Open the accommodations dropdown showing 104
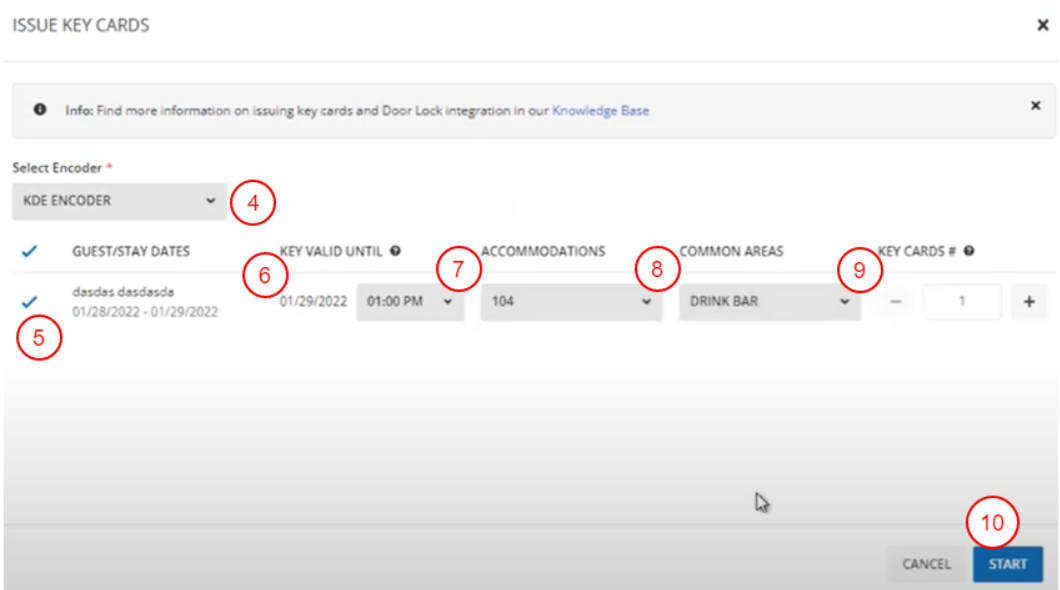The height and width of the screenshot is (590, 1060). point(569,301)
